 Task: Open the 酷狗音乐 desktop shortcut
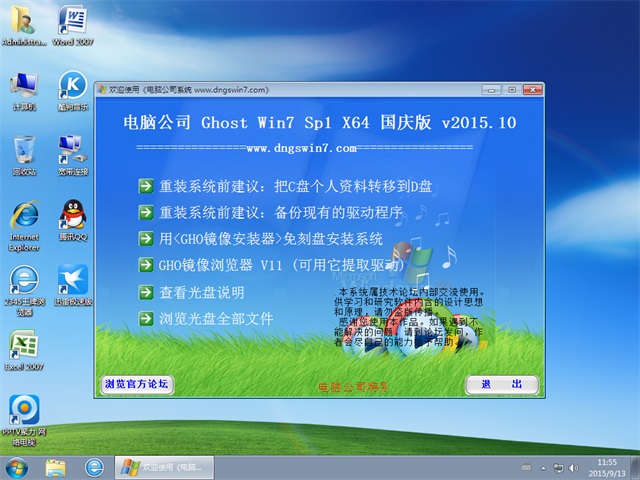click(71, 88)
